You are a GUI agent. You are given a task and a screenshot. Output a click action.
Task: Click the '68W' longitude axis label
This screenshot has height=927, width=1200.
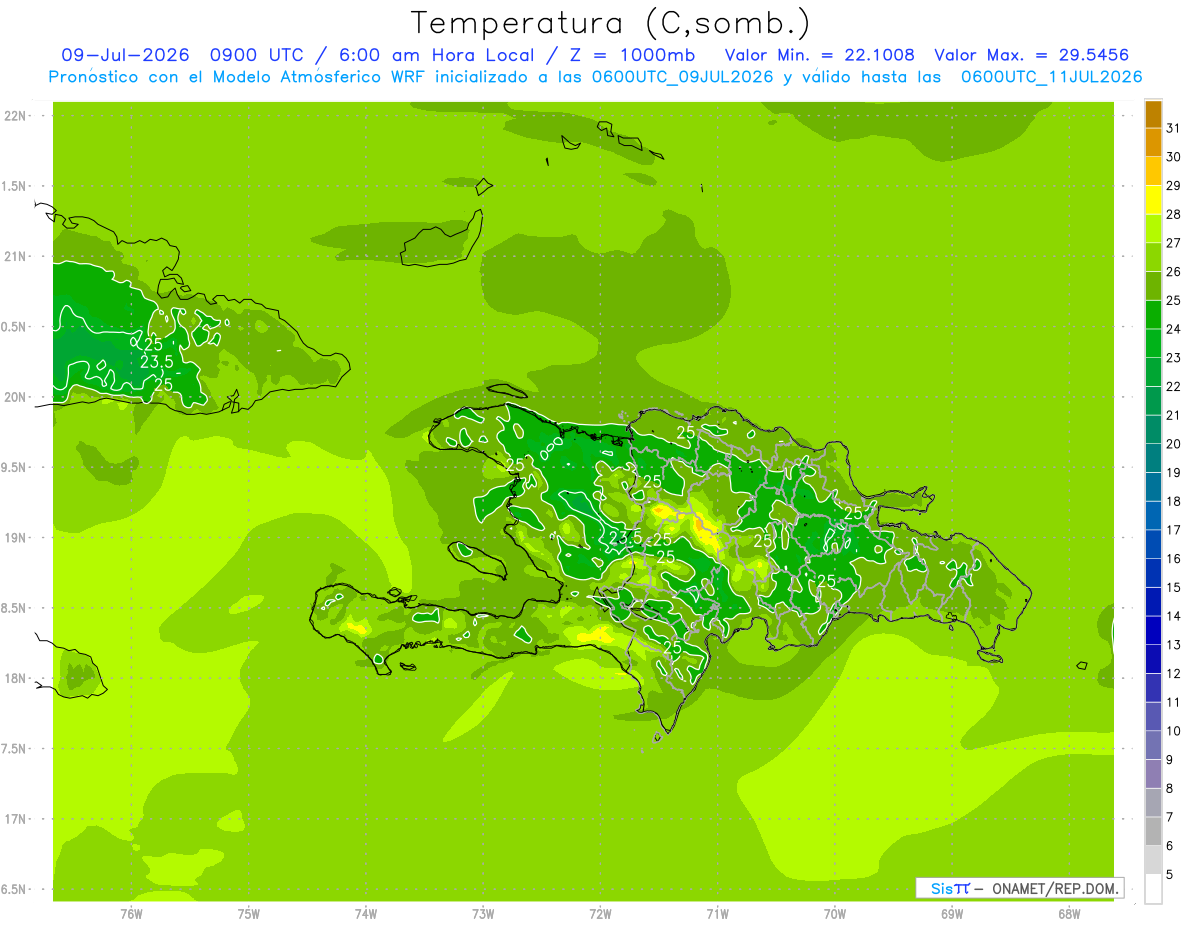1069,914
